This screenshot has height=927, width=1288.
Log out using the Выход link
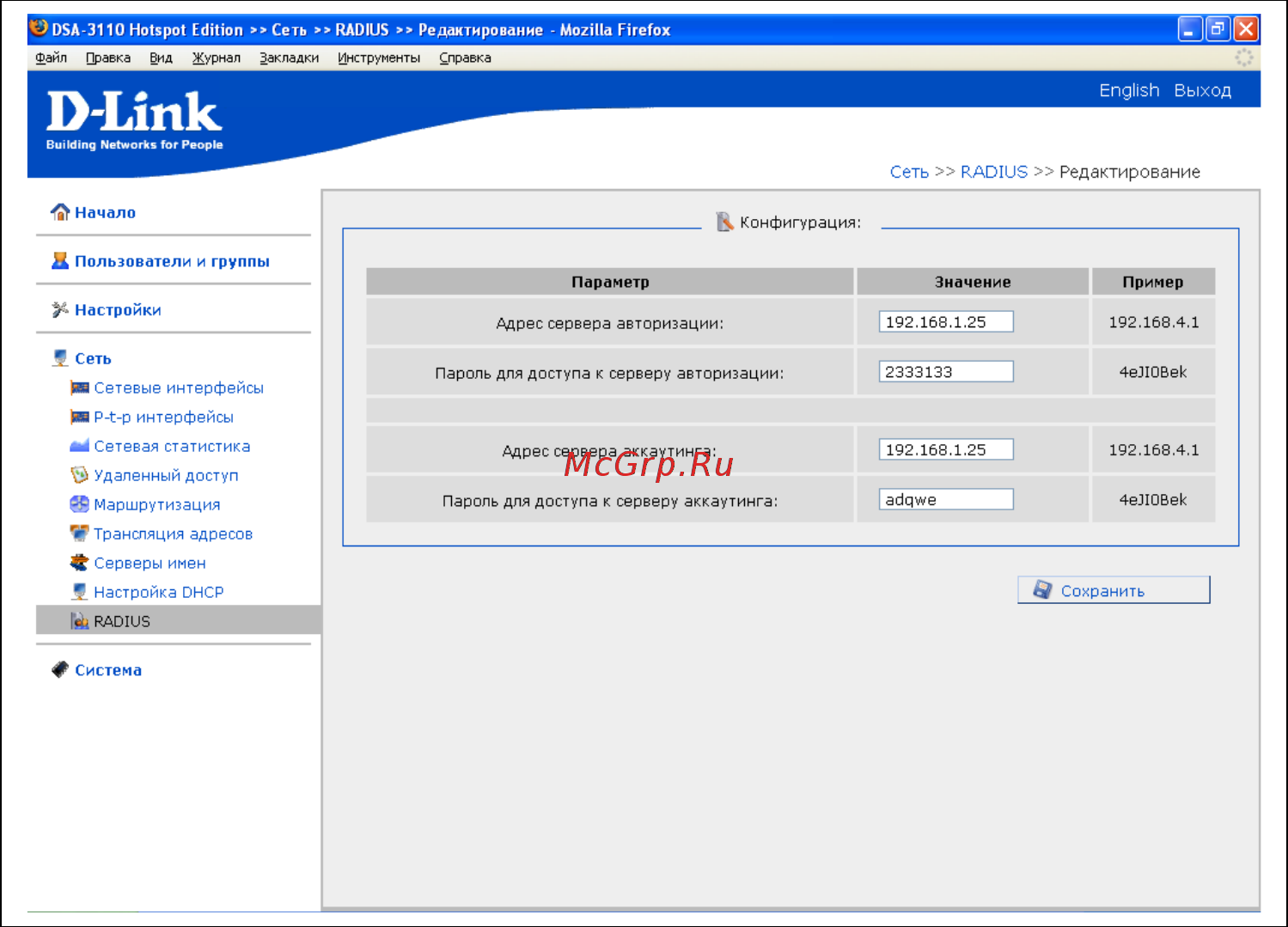coord(1202,90)
